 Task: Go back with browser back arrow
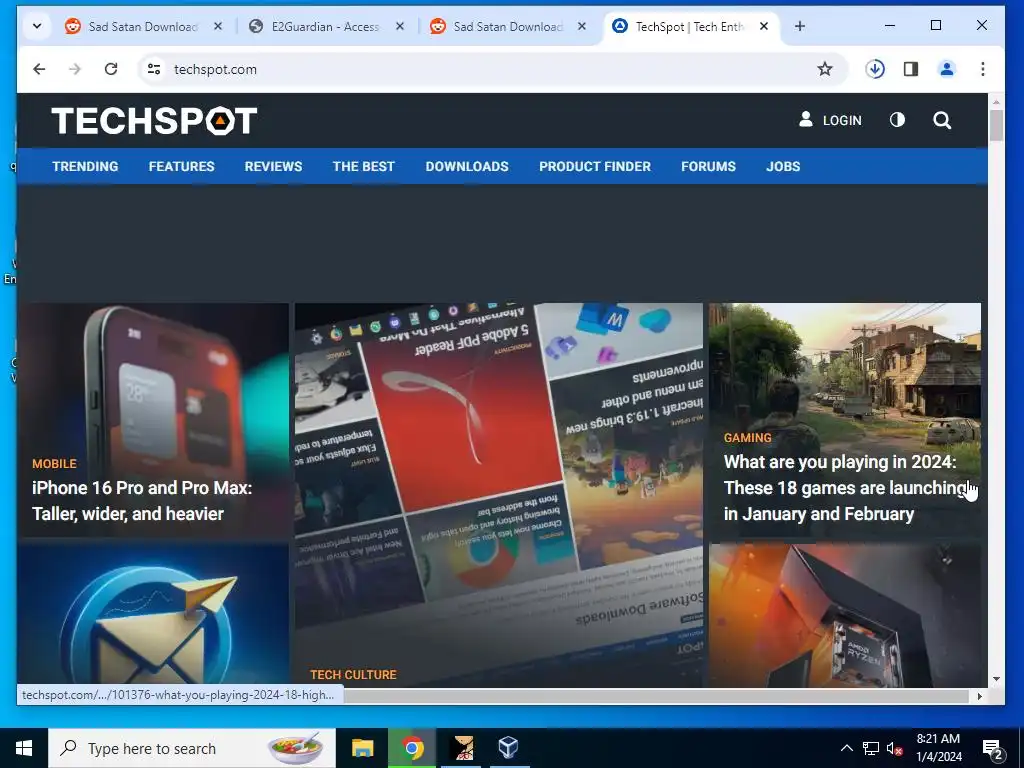click(x=39, y=69)
